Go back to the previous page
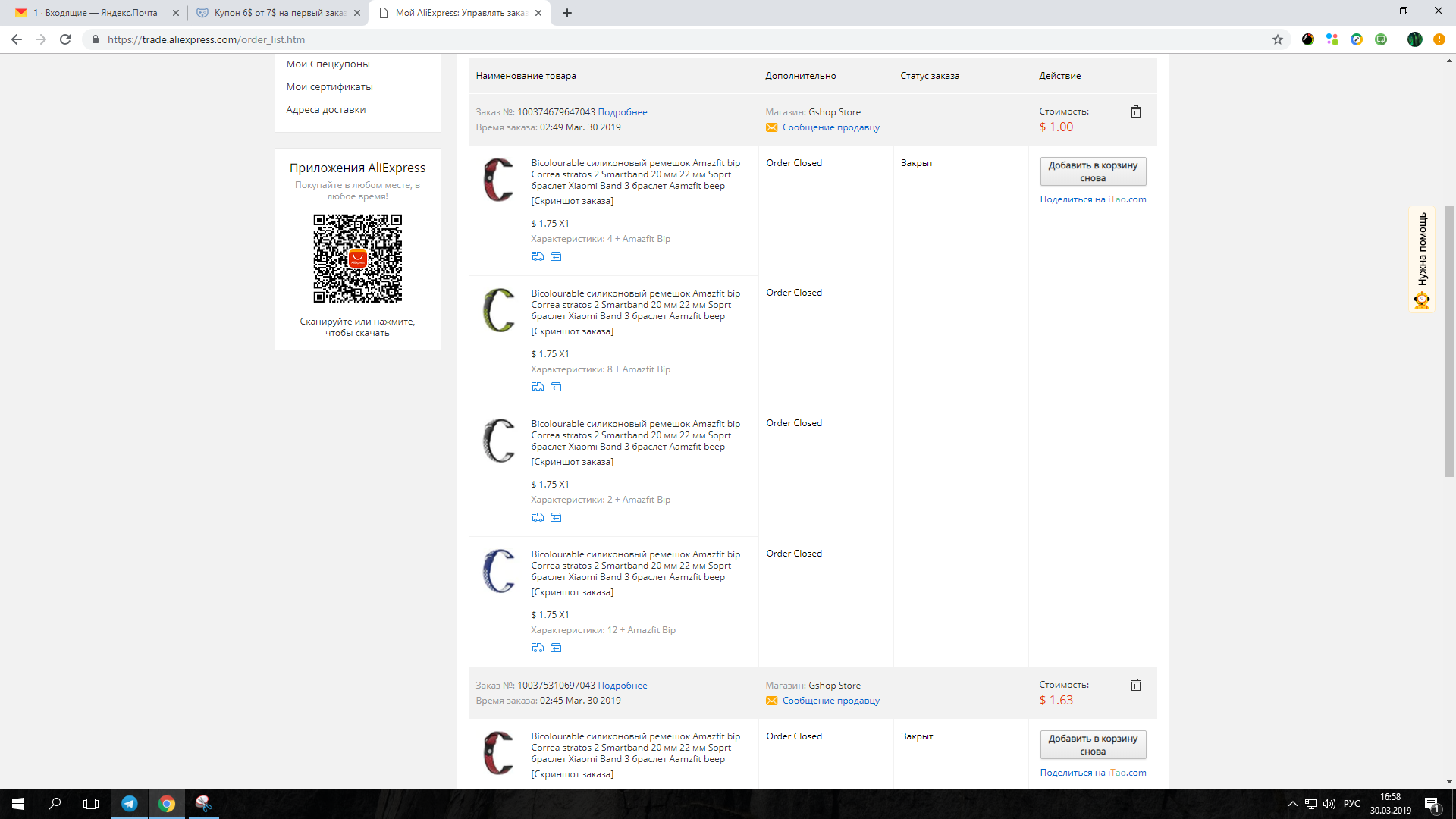The height and width of the screenshot is (819, 1456). pyautogui.click(x=17, y=39)
